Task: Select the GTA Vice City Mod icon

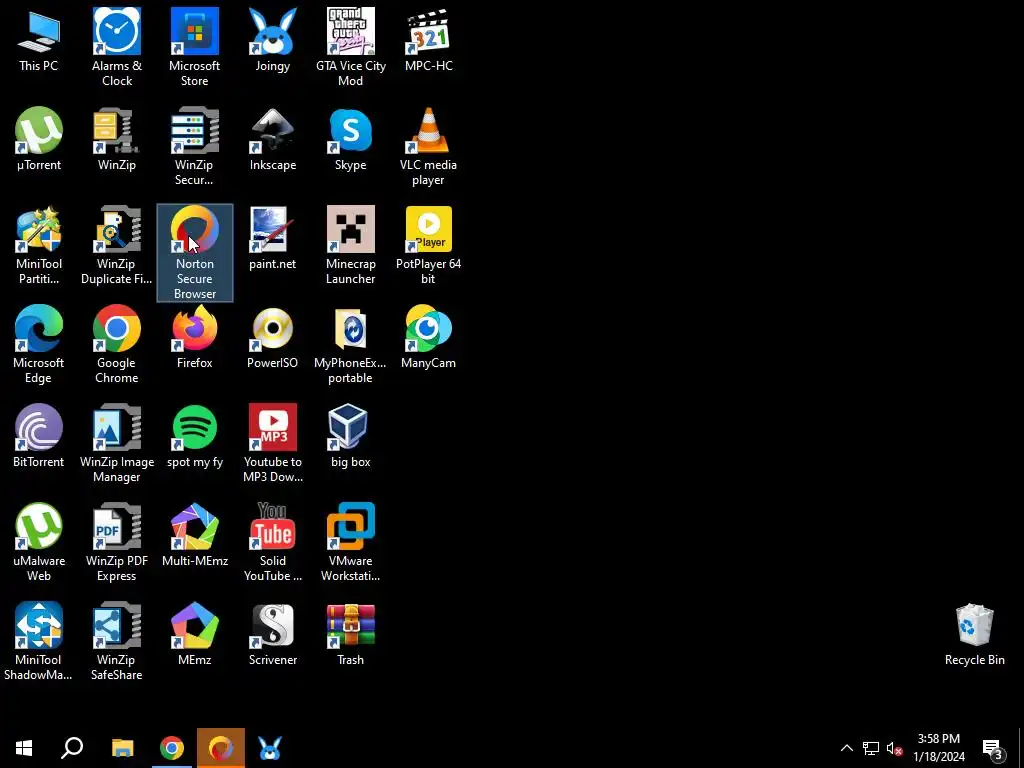Action: [351, 47]
